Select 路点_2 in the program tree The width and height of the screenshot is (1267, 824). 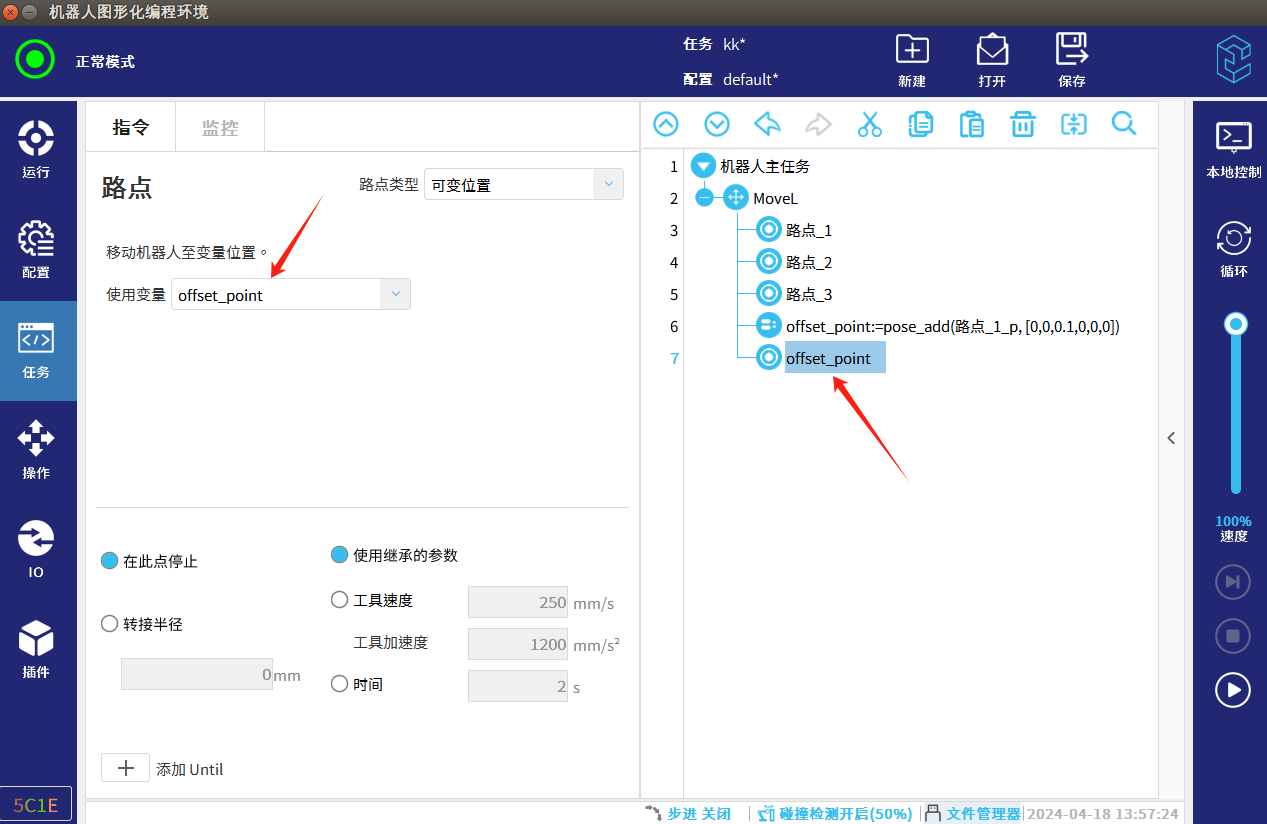[808, 262]
